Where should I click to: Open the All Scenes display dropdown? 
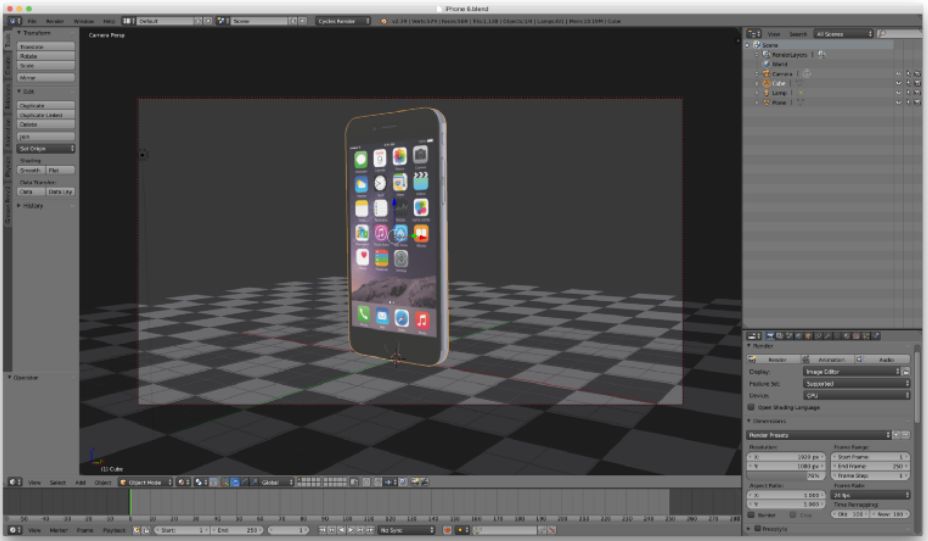pos(843,34)
